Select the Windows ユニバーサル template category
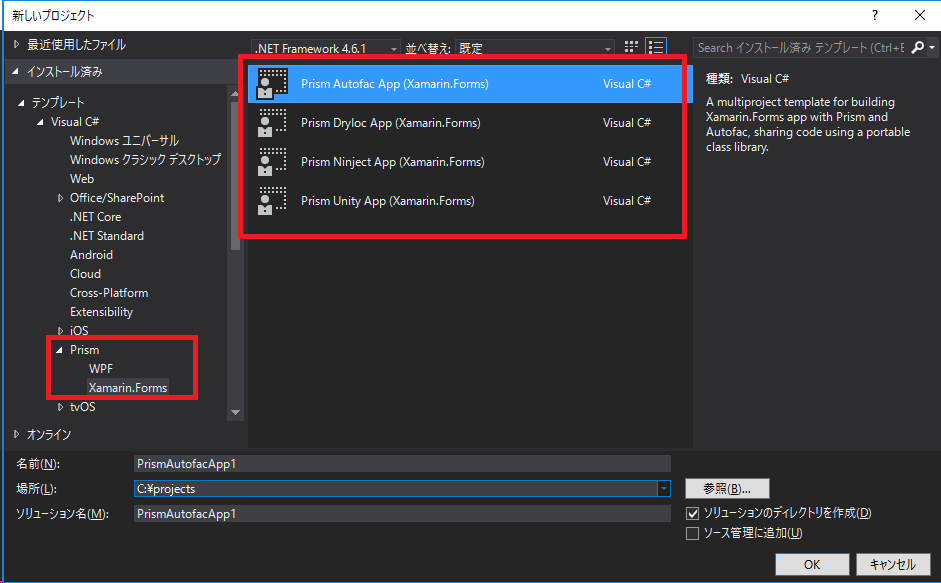 click(124, 141)
